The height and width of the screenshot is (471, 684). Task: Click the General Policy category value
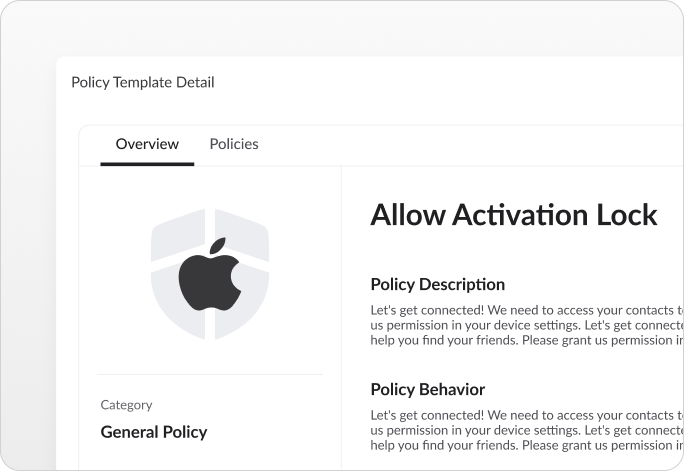coord(154,432)
